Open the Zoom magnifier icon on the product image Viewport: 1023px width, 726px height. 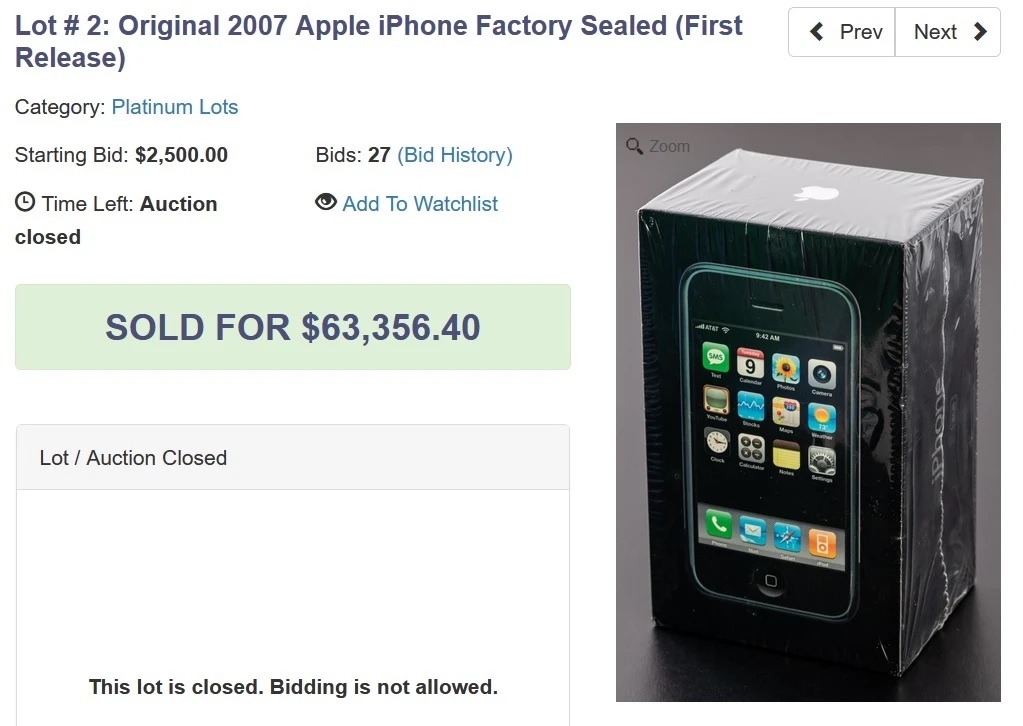[x=634, y=146]
